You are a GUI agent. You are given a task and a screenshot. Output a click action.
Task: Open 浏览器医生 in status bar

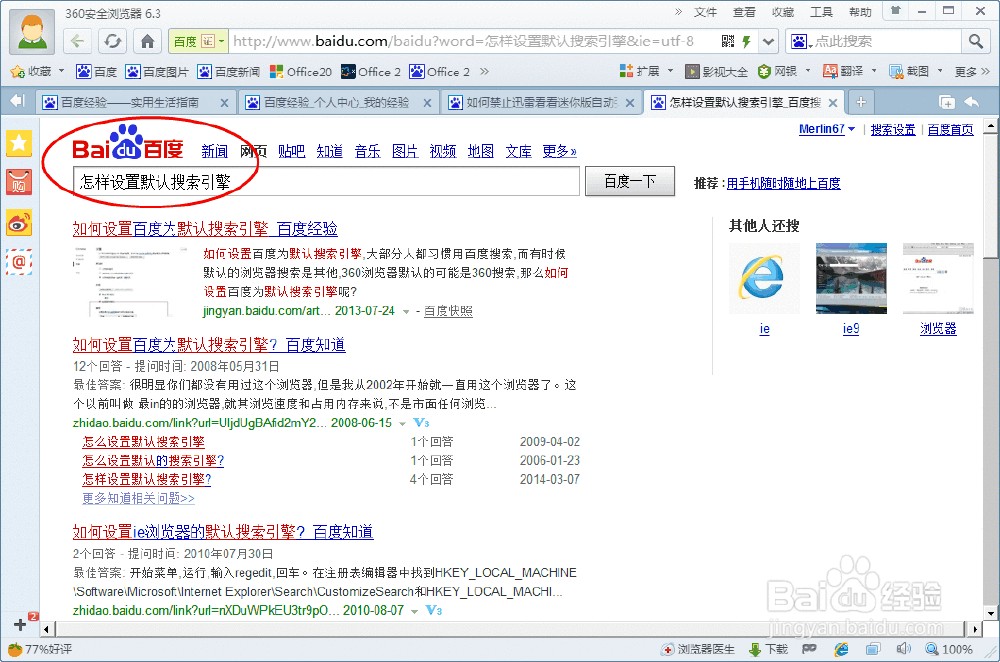[x=698, y=649]
